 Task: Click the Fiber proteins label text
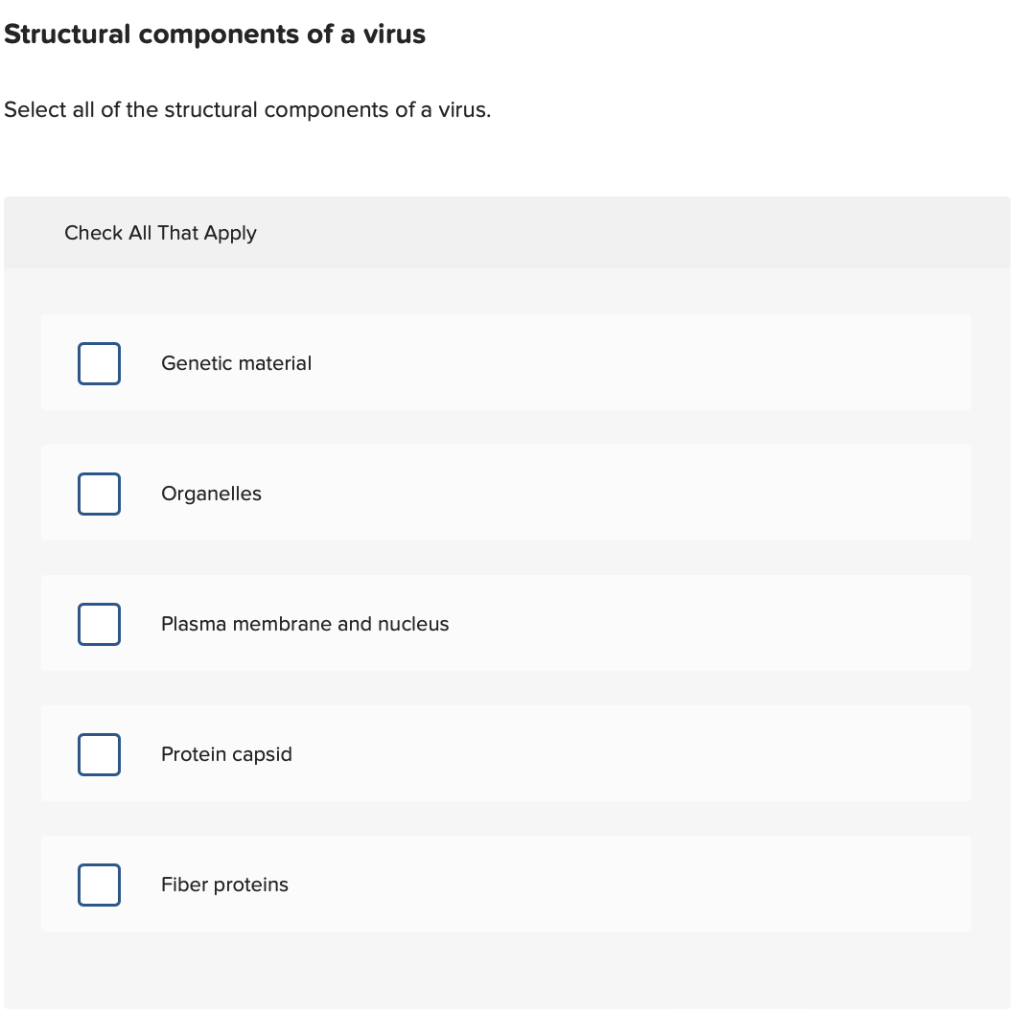coord(224,884)
